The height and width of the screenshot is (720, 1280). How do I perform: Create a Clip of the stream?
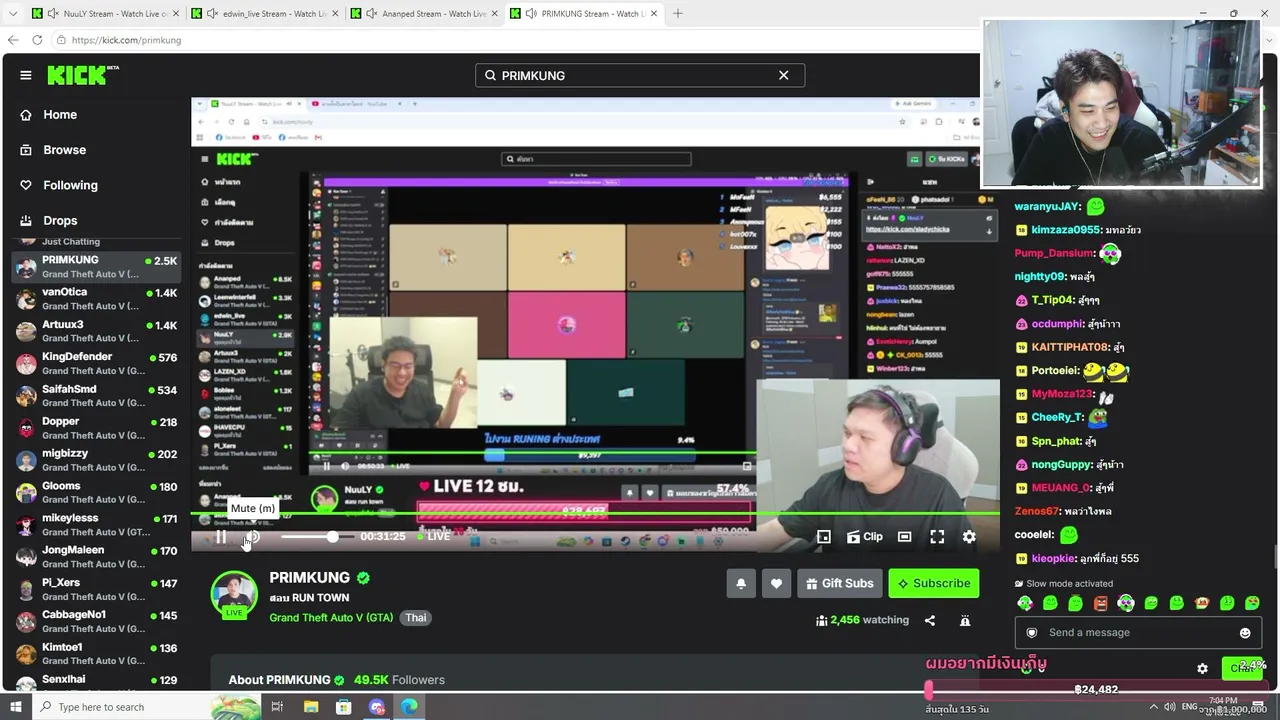pos(865,537)
